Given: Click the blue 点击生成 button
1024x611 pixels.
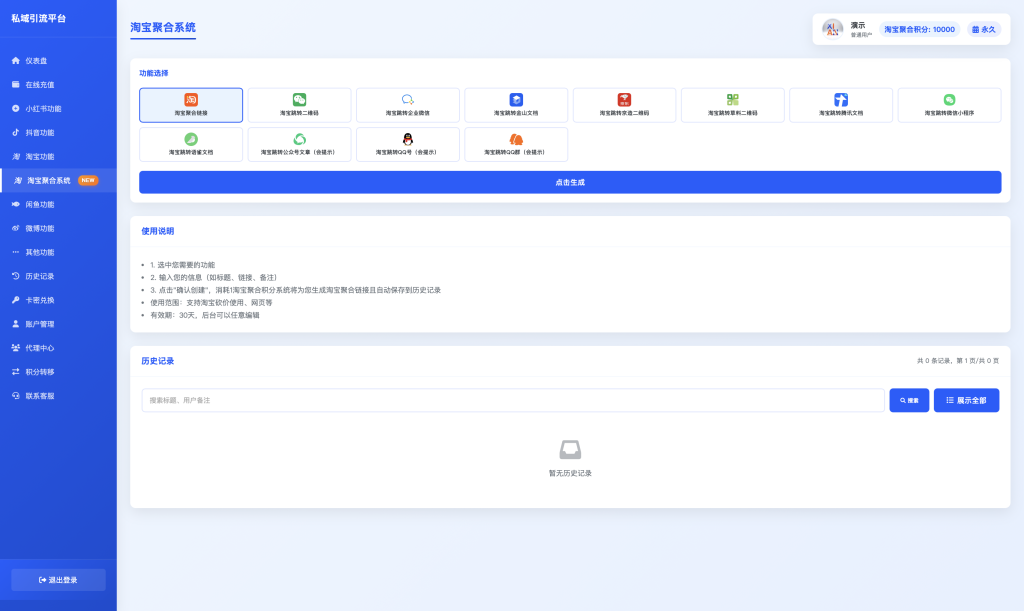Looking at the screenshot, I should (570, 182).
